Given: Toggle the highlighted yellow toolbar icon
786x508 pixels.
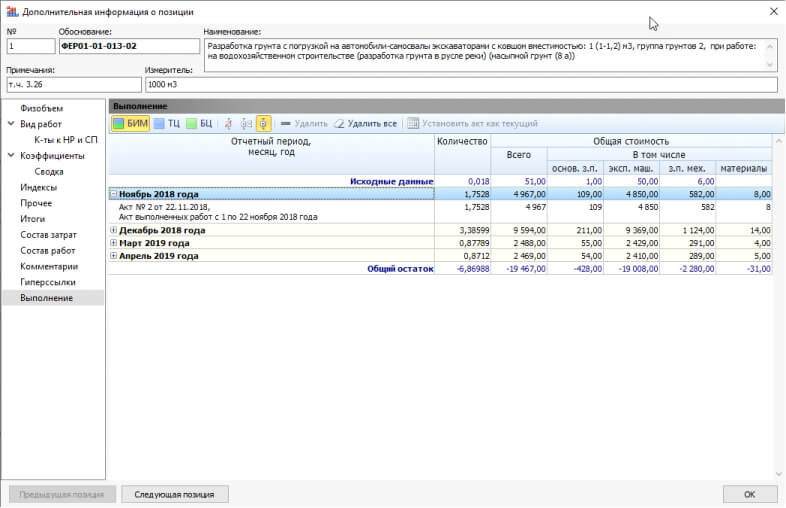Looking at the screenshot, I should pos(264,123).
